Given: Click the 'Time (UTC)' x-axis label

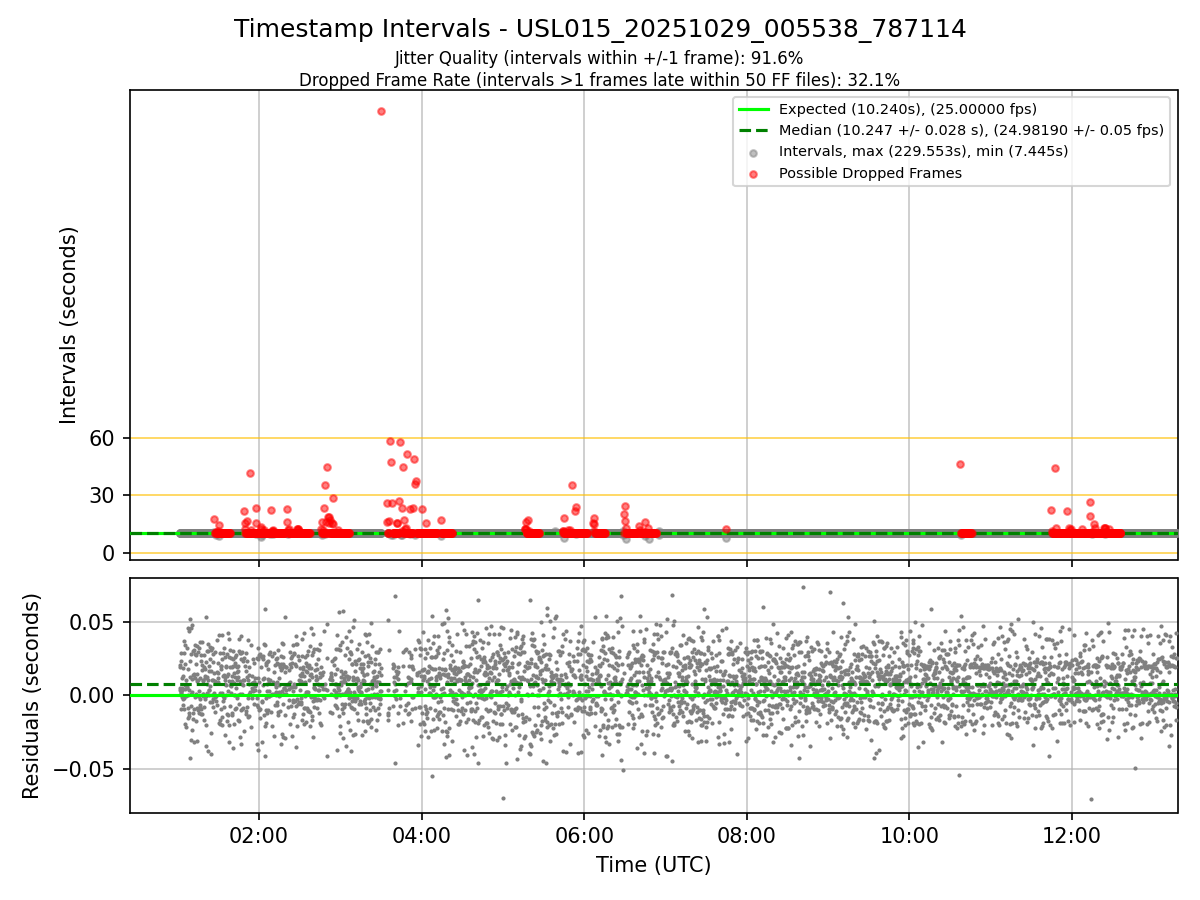Looking at the screenshot, I should [653, 865].
